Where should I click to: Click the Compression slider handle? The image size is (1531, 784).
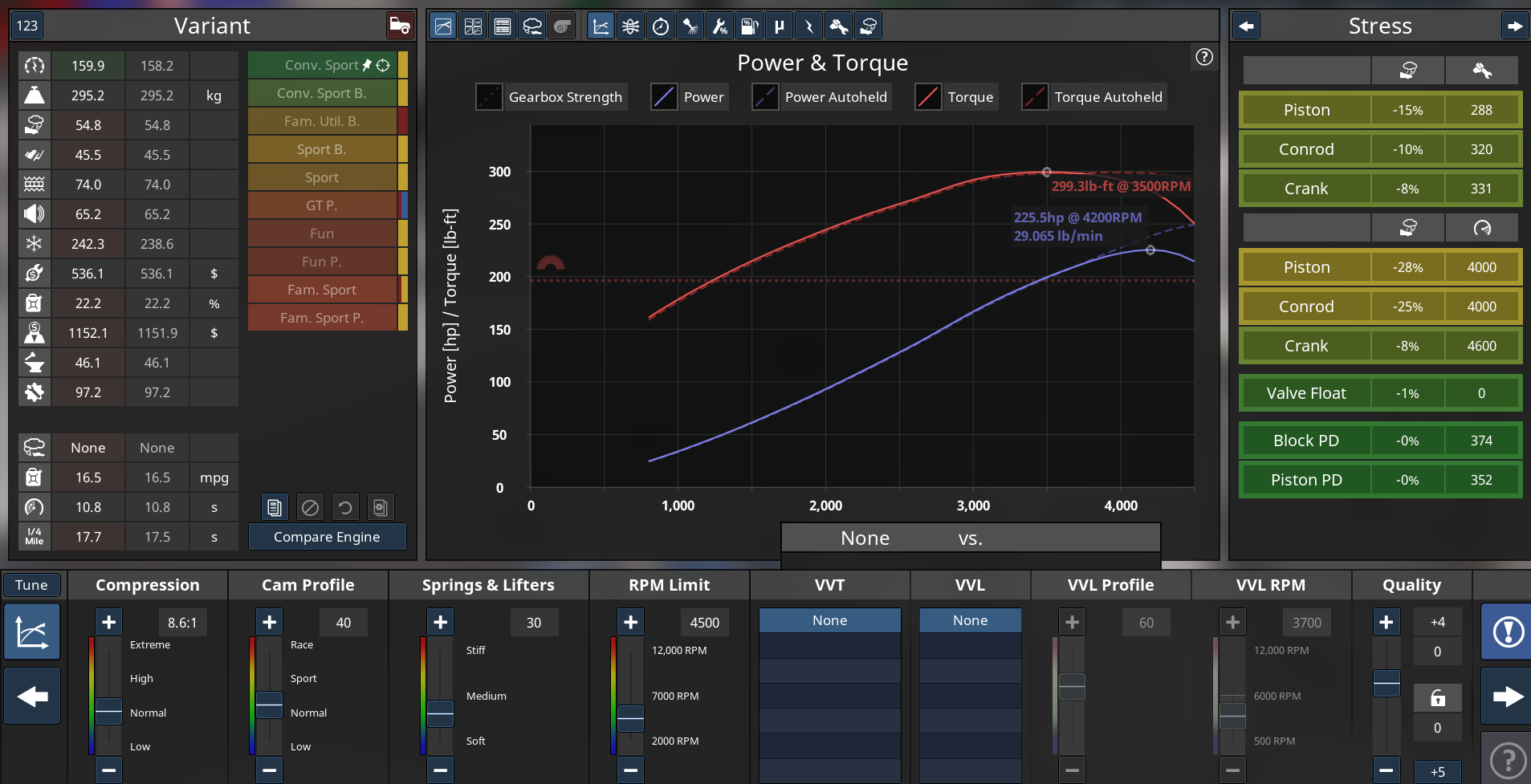(x=108, y=711)
